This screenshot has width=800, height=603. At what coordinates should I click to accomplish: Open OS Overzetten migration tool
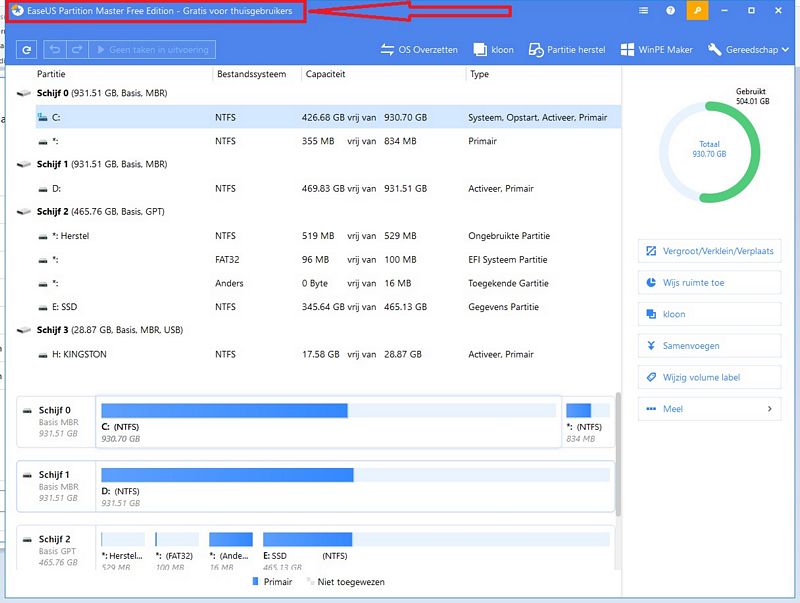[x=419, y=49]
